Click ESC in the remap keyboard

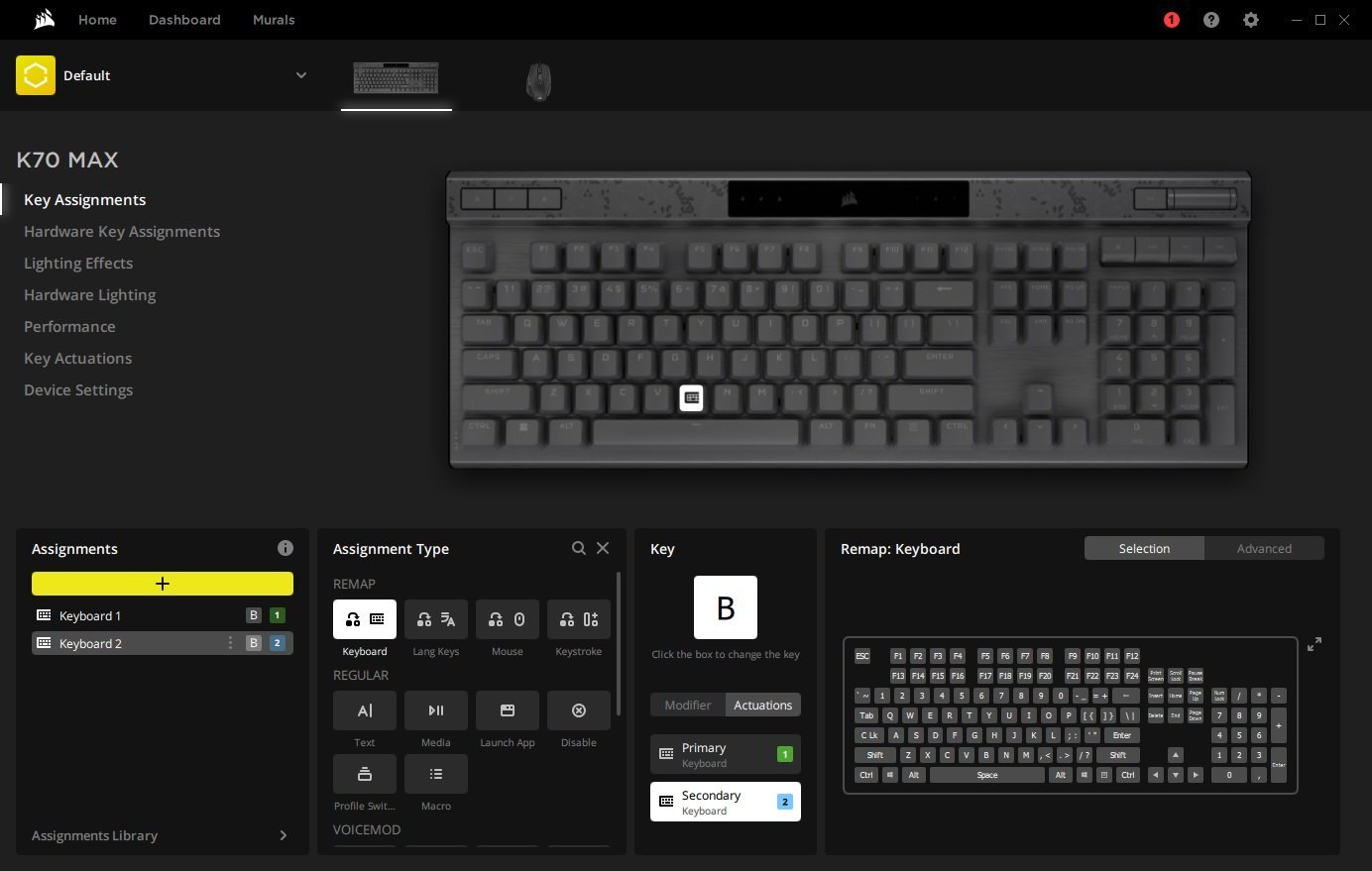click(x=862, y=656)
